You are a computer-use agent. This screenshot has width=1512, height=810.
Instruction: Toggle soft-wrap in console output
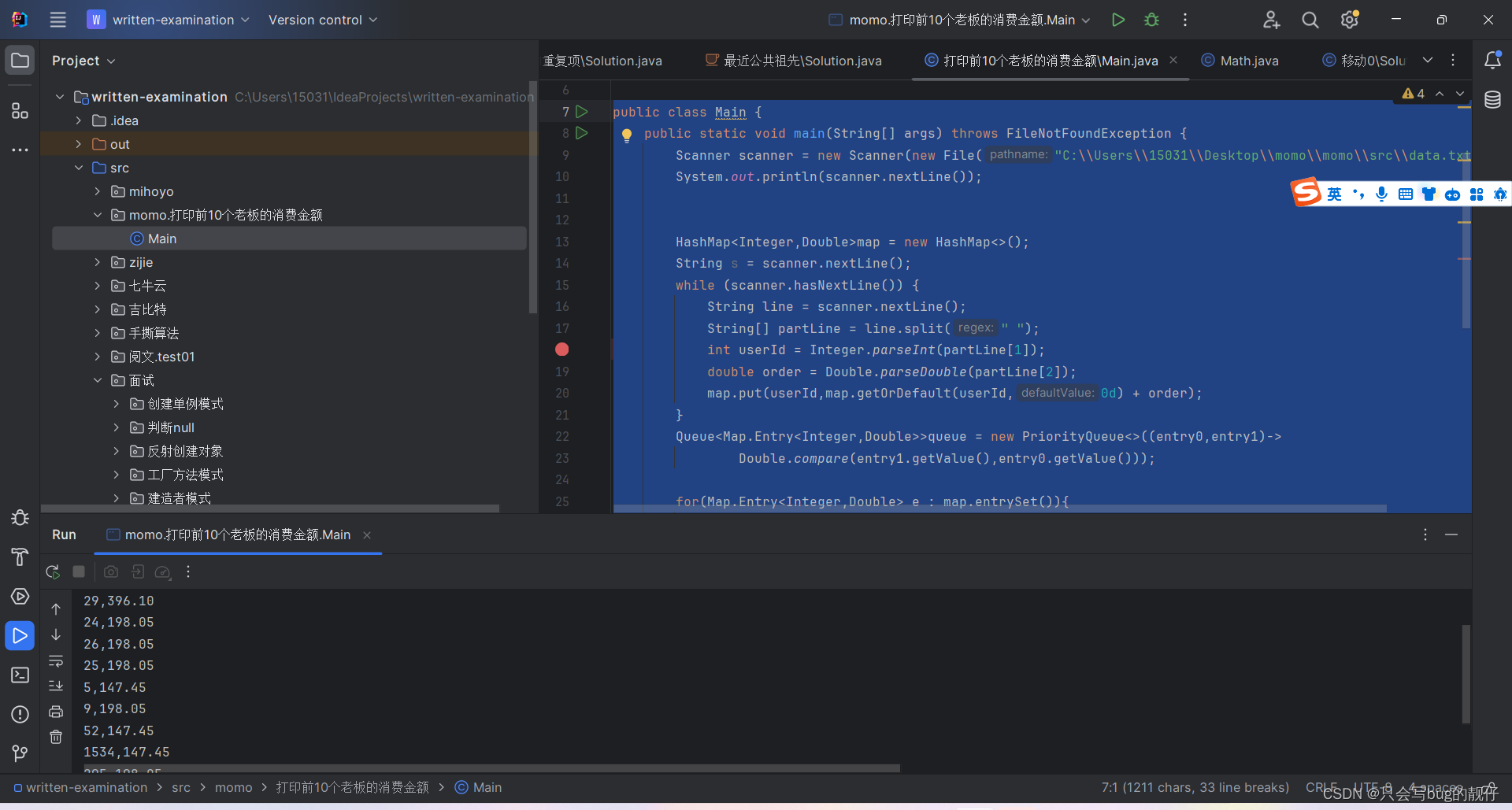pyautogui.click(x=56, y=660)
